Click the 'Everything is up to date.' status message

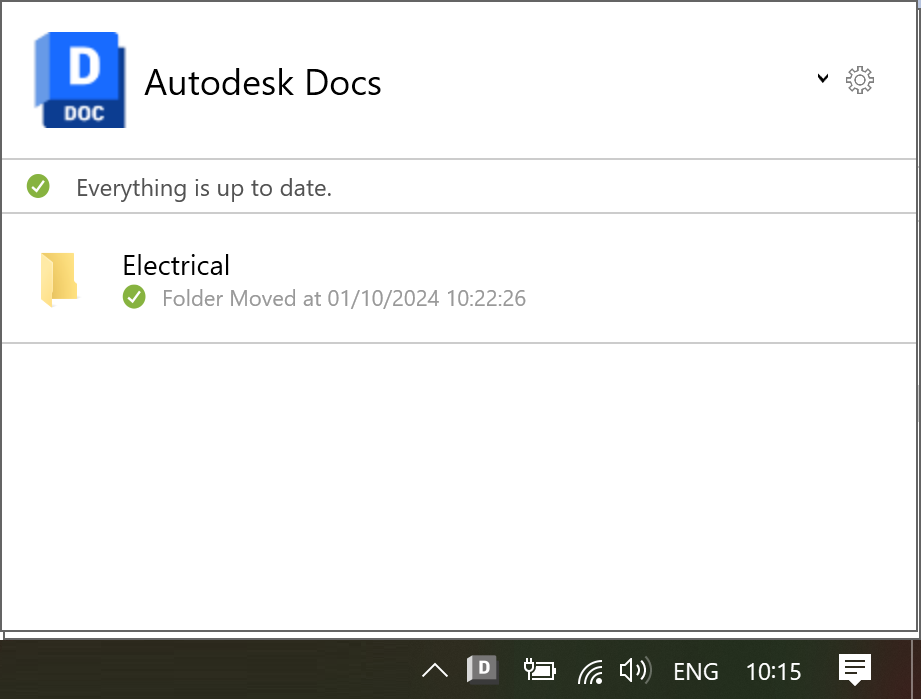tap(204, 187)
